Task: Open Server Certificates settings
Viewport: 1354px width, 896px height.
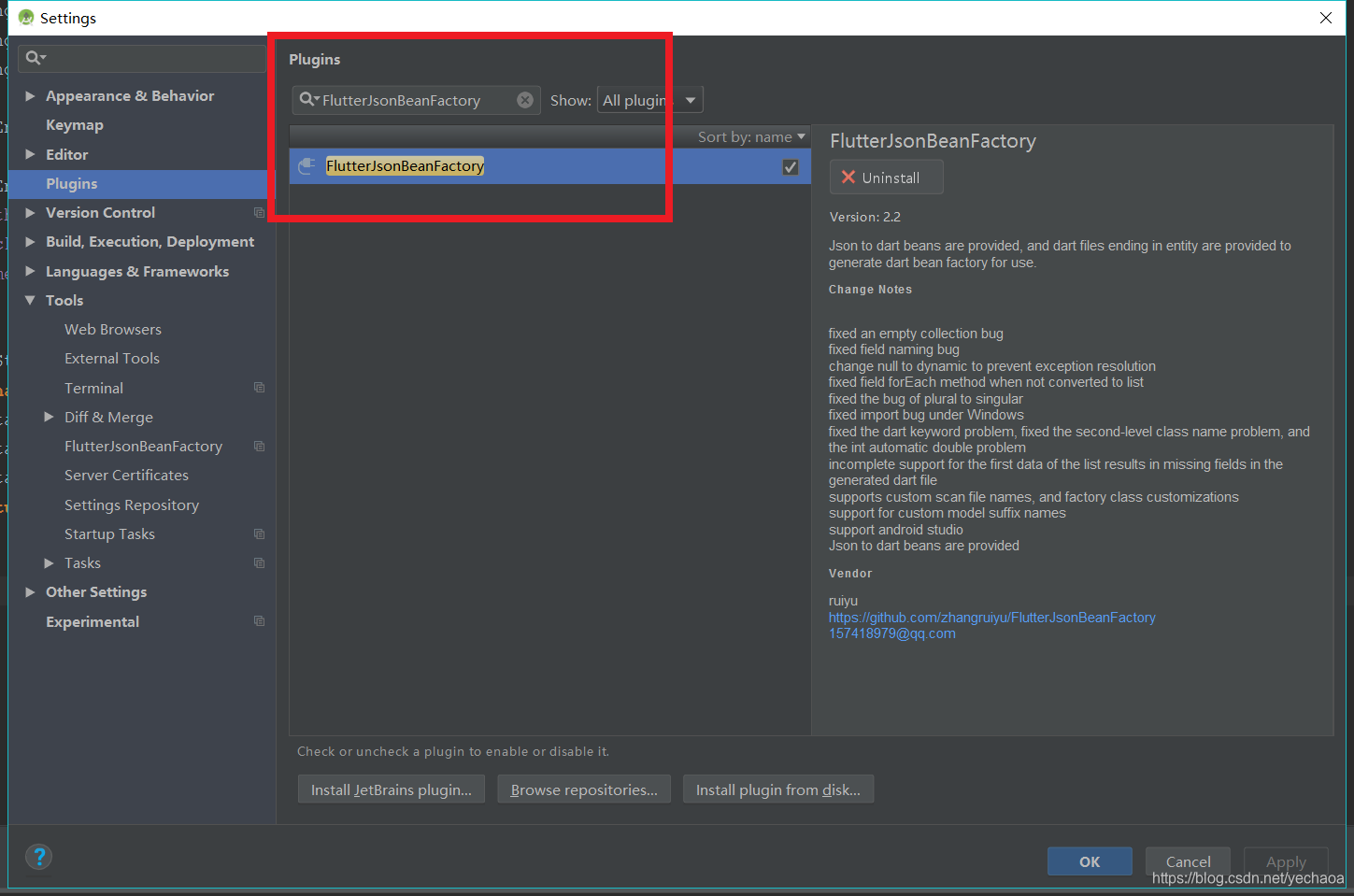Action: [126, 476]
